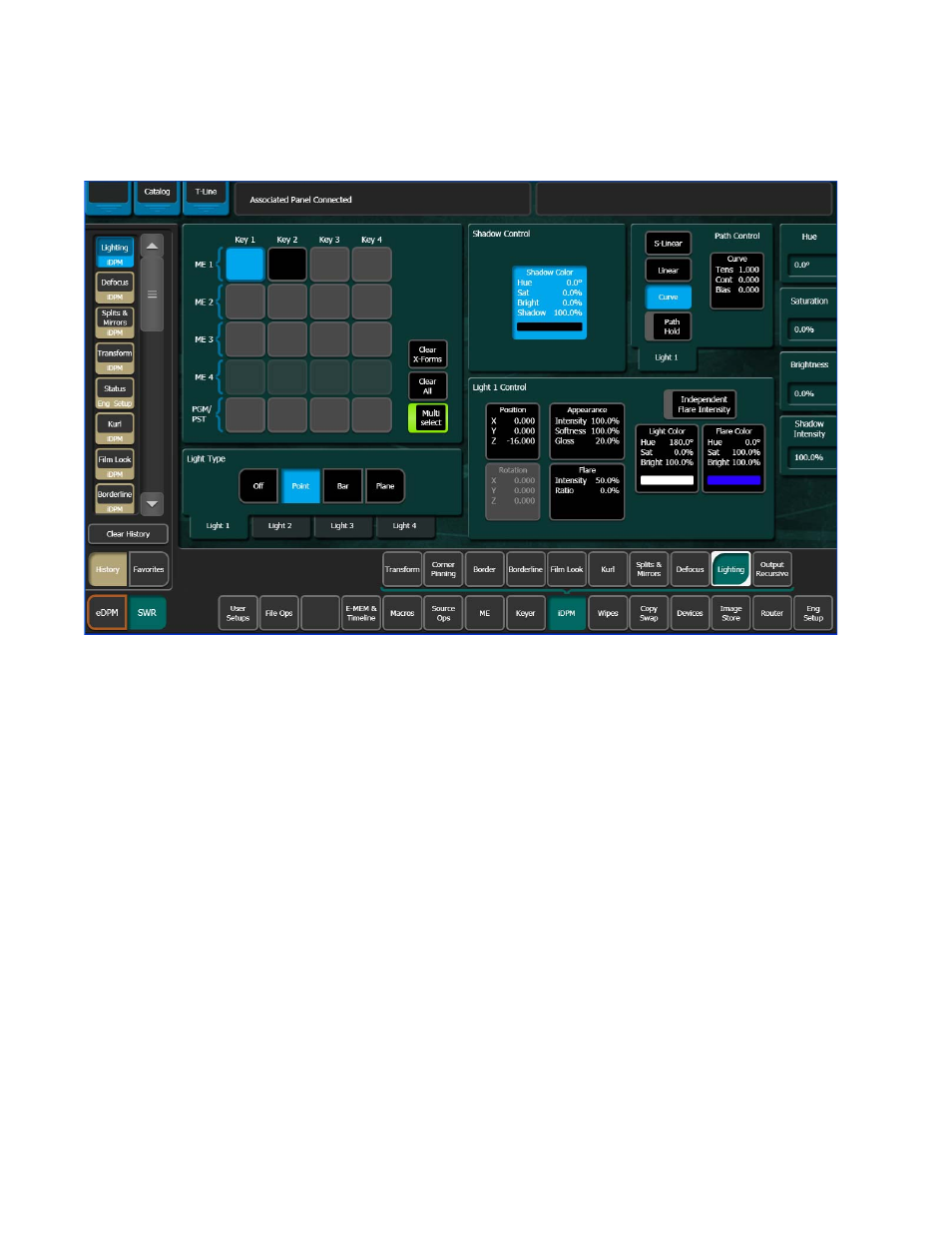
Task: Select Lighting iDPM in history list
Action: pos(115,253)
